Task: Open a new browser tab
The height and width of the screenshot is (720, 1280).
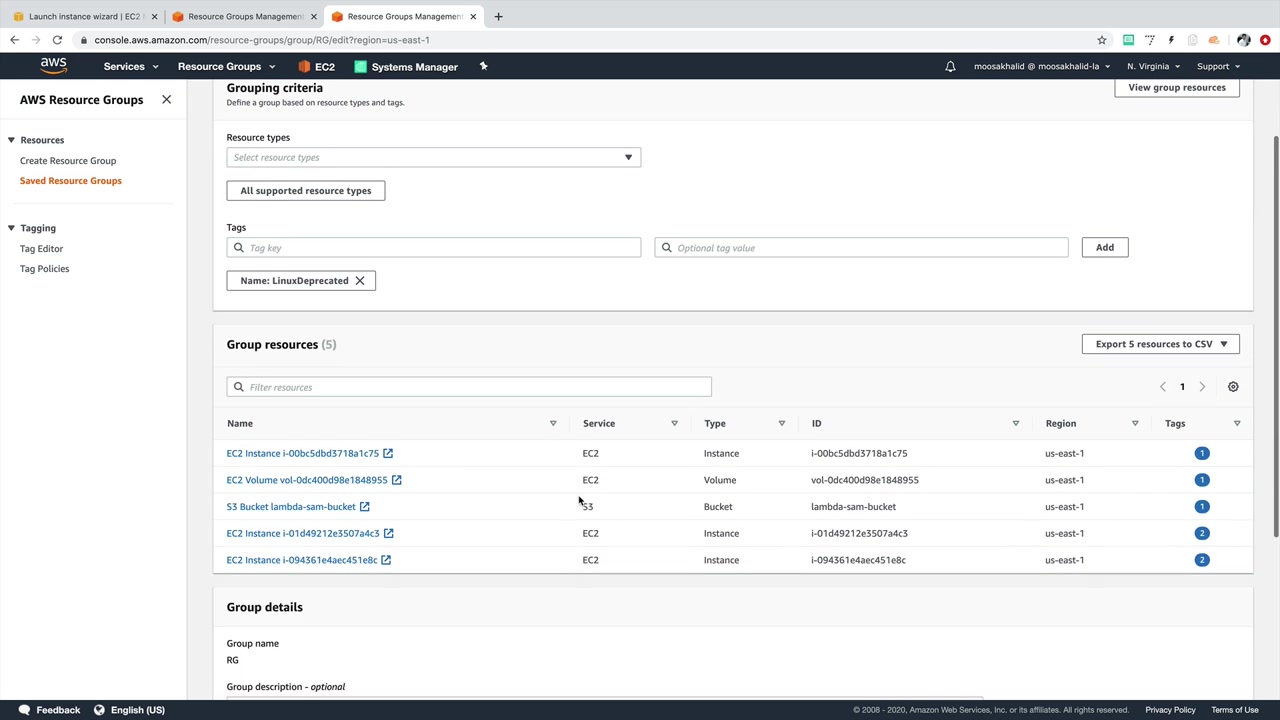Action: tap(498, 16)
